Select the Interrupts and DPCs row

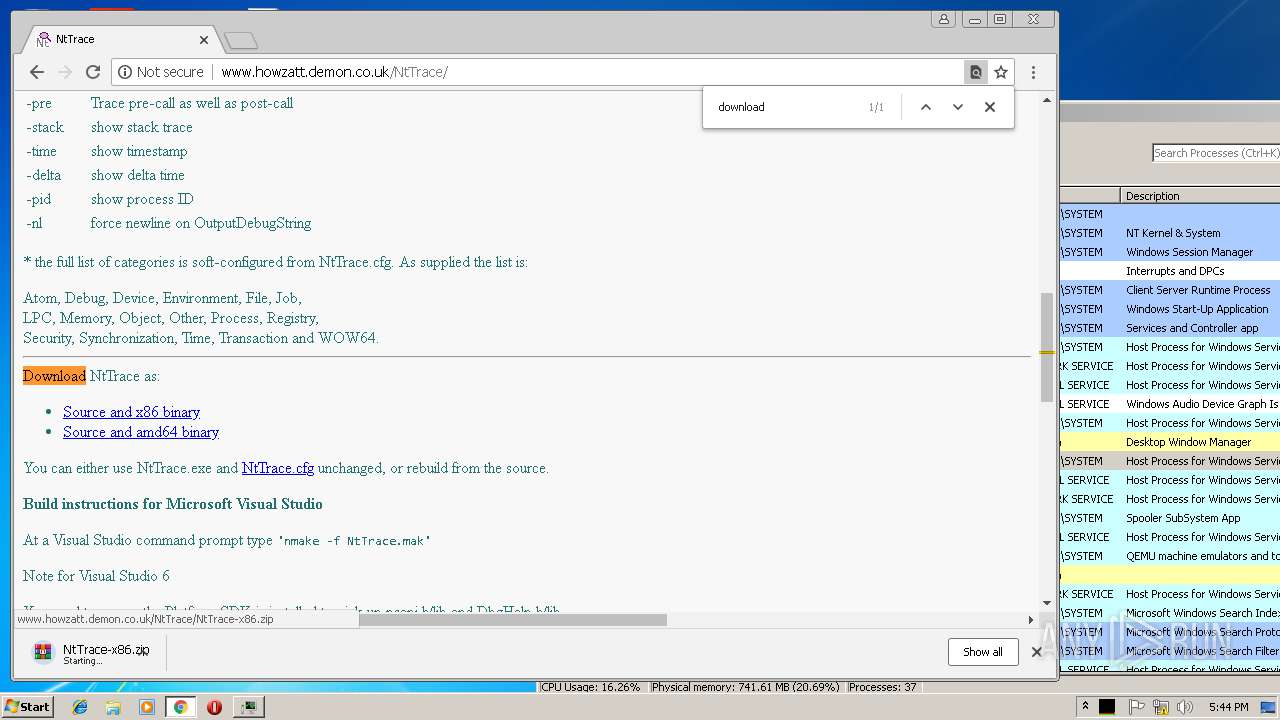pyautogui.click(x=1170, y=271)
